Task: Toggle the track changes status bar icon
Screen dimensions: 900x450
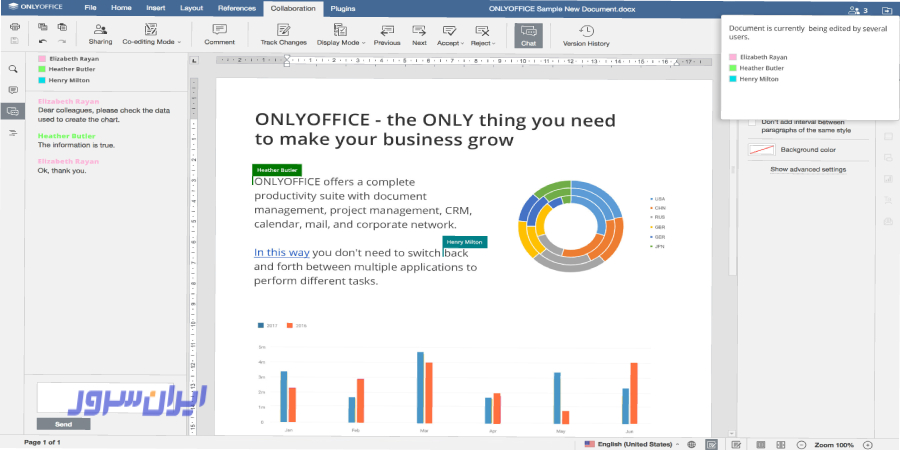Action: [x=736, y=444]
